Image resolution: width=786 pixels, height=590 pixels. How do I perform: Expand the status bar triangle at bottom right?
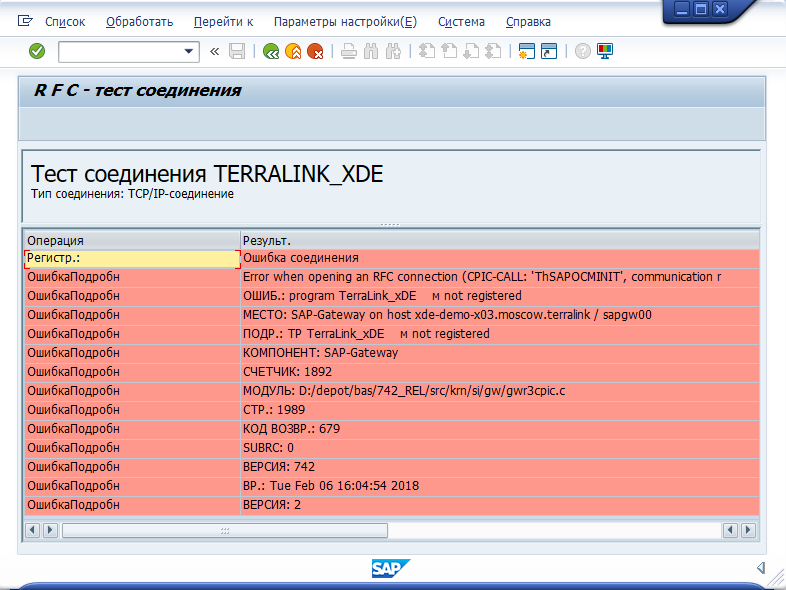pyautogui.click(x=761, y=568)
